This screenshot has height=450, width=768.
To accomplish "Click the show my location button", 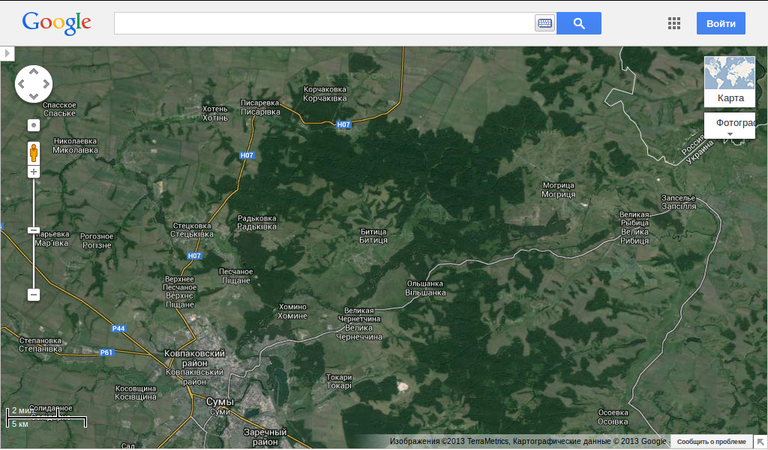I will coord(33,126).
